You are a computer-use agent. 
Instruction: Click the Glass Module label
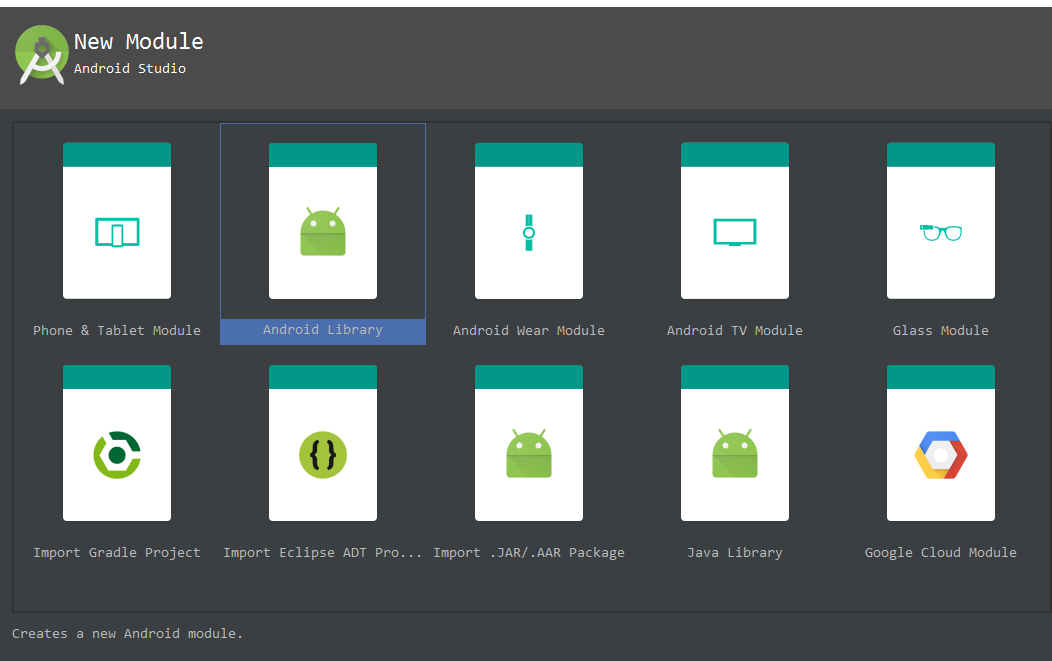[941, 330]
